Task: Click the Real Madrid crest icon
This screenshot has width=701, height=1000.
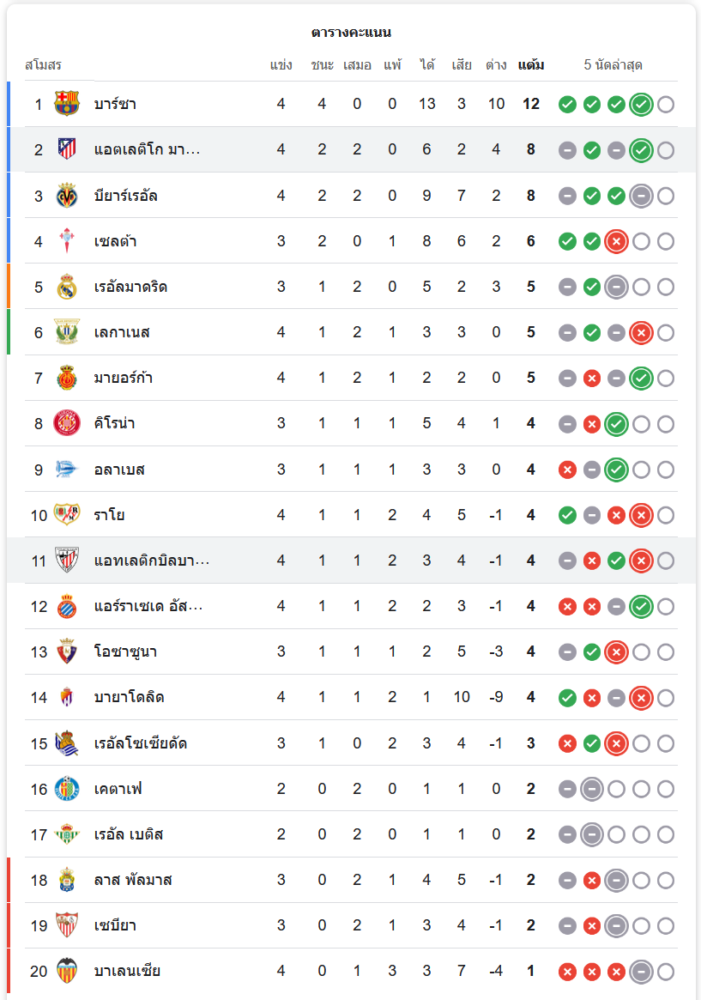Action: 67,287
